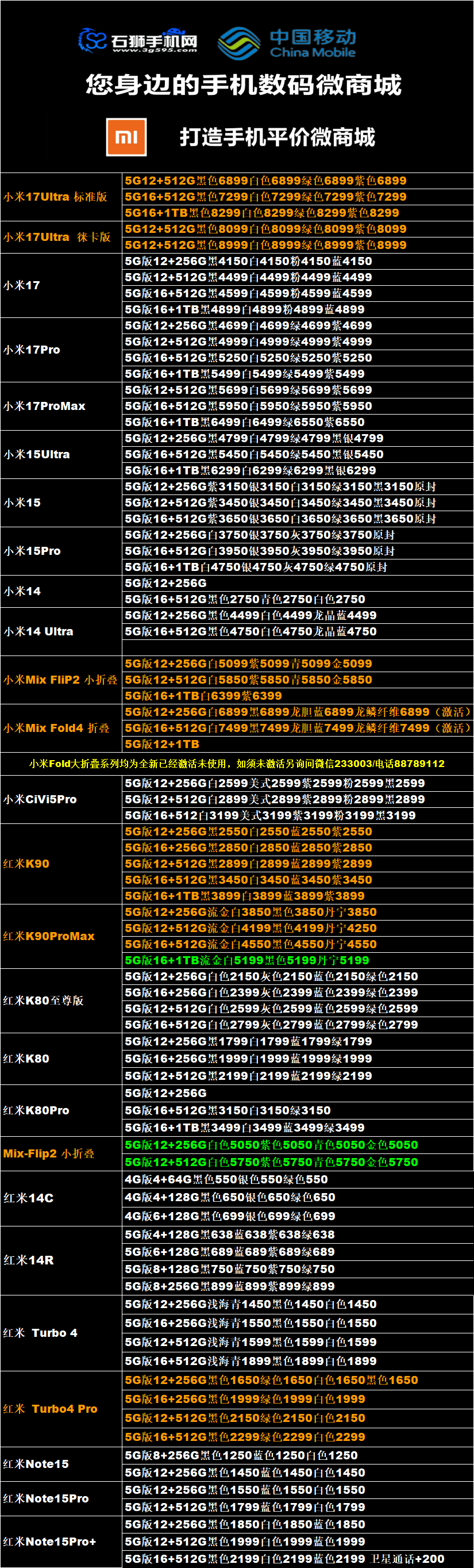Open the www.3g595.com website address

click(155, 51)
